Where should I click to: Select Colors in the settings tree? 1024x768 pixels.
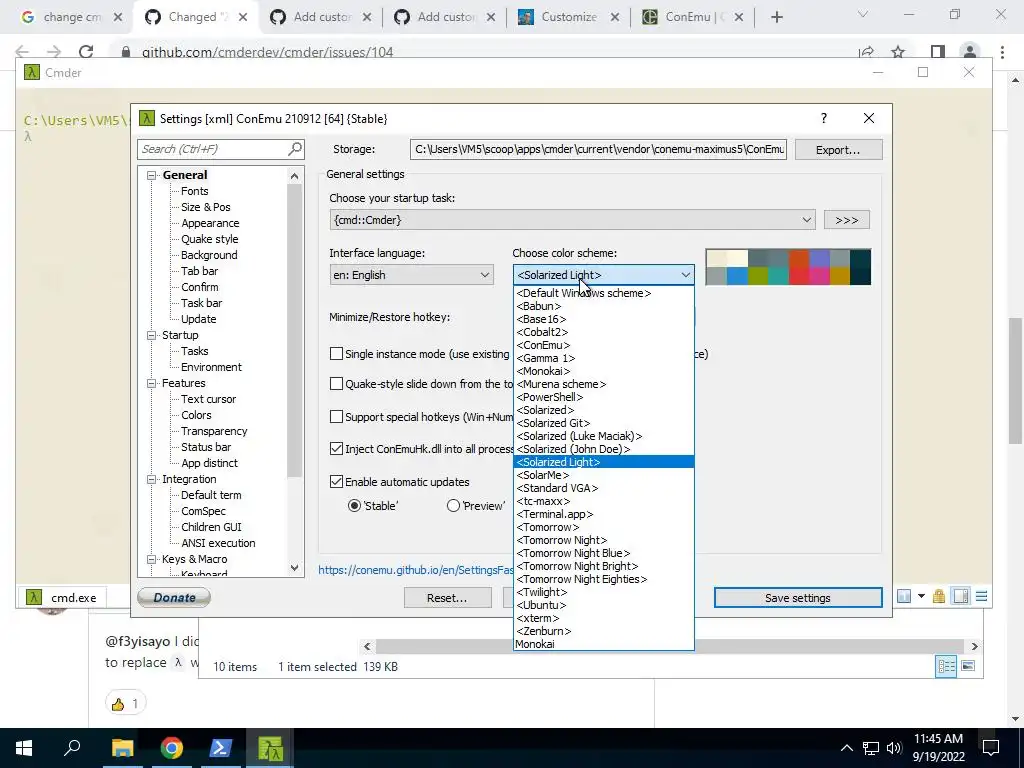tap(196, 415)
